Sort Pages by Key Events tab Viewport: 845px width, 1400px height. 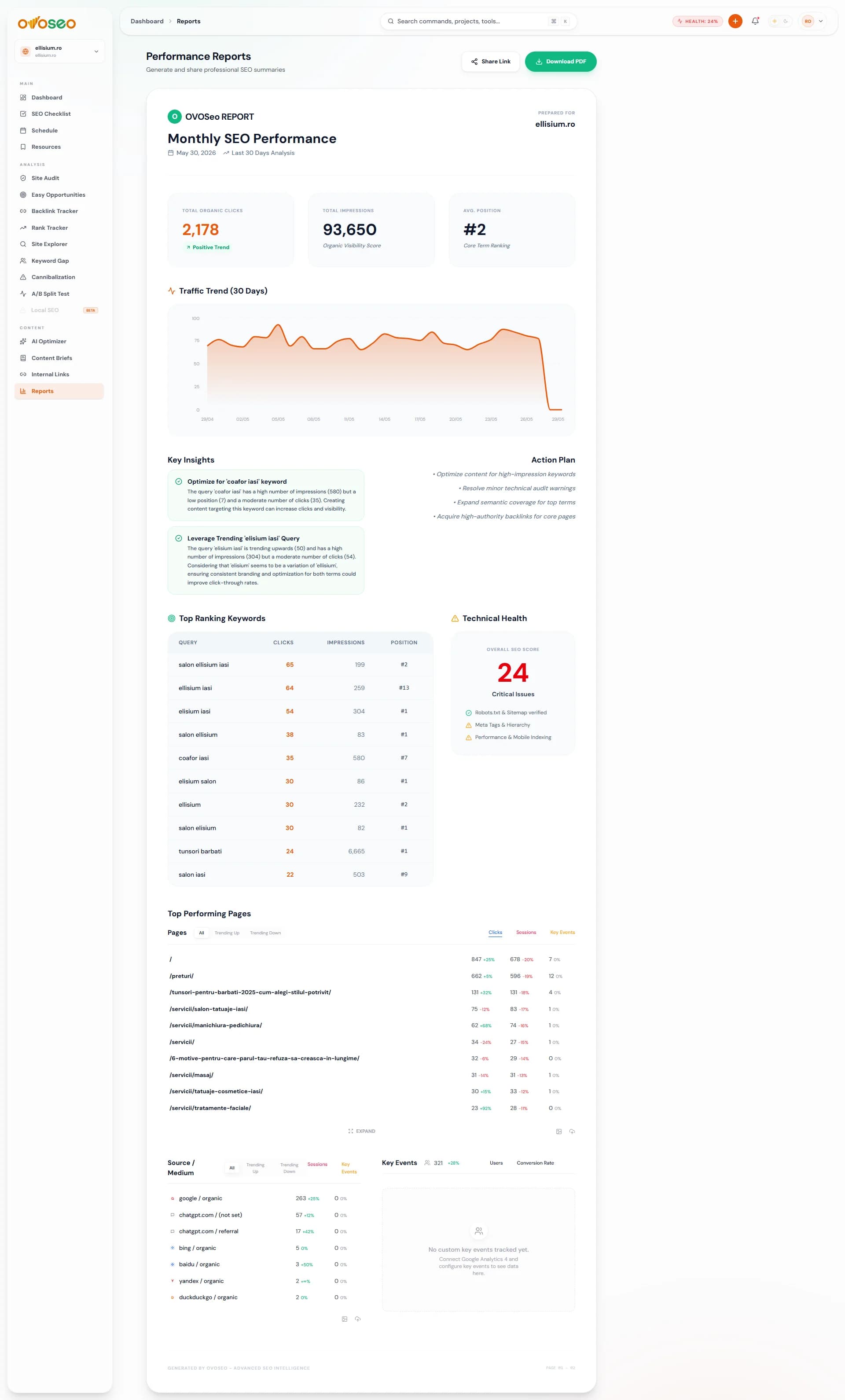(x=562, y=933)
